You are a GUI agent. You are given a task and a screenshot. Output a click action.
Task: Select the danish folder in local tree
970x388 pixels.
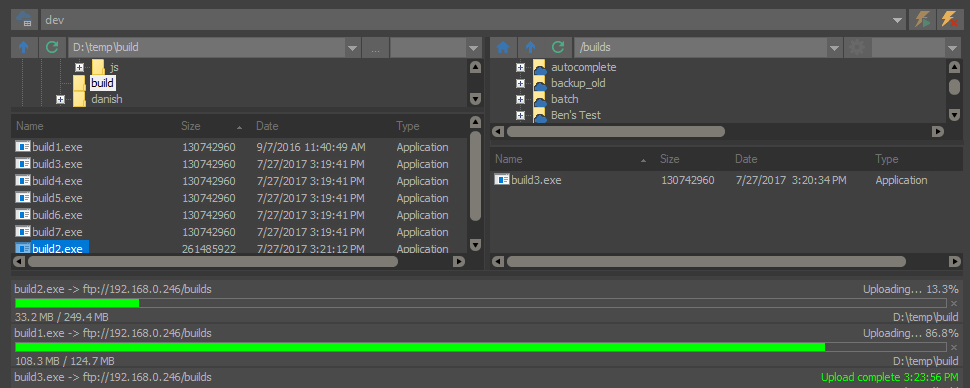(107, 99)
